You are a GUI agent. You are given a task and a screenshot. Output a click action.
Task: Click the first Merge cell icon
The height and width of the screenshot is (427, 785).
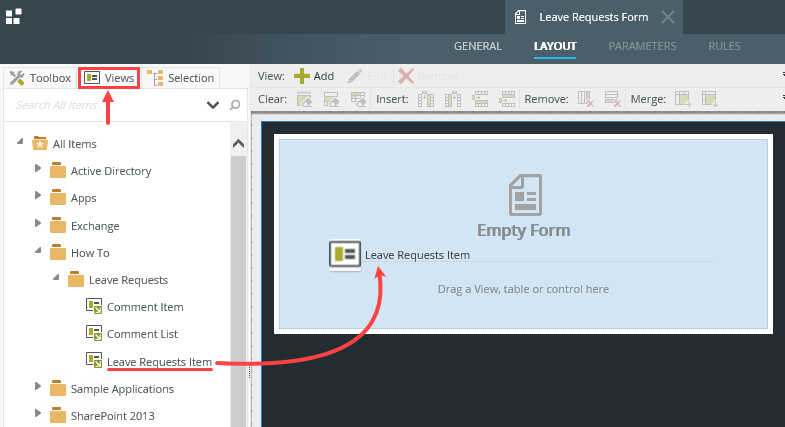point(683,99)
